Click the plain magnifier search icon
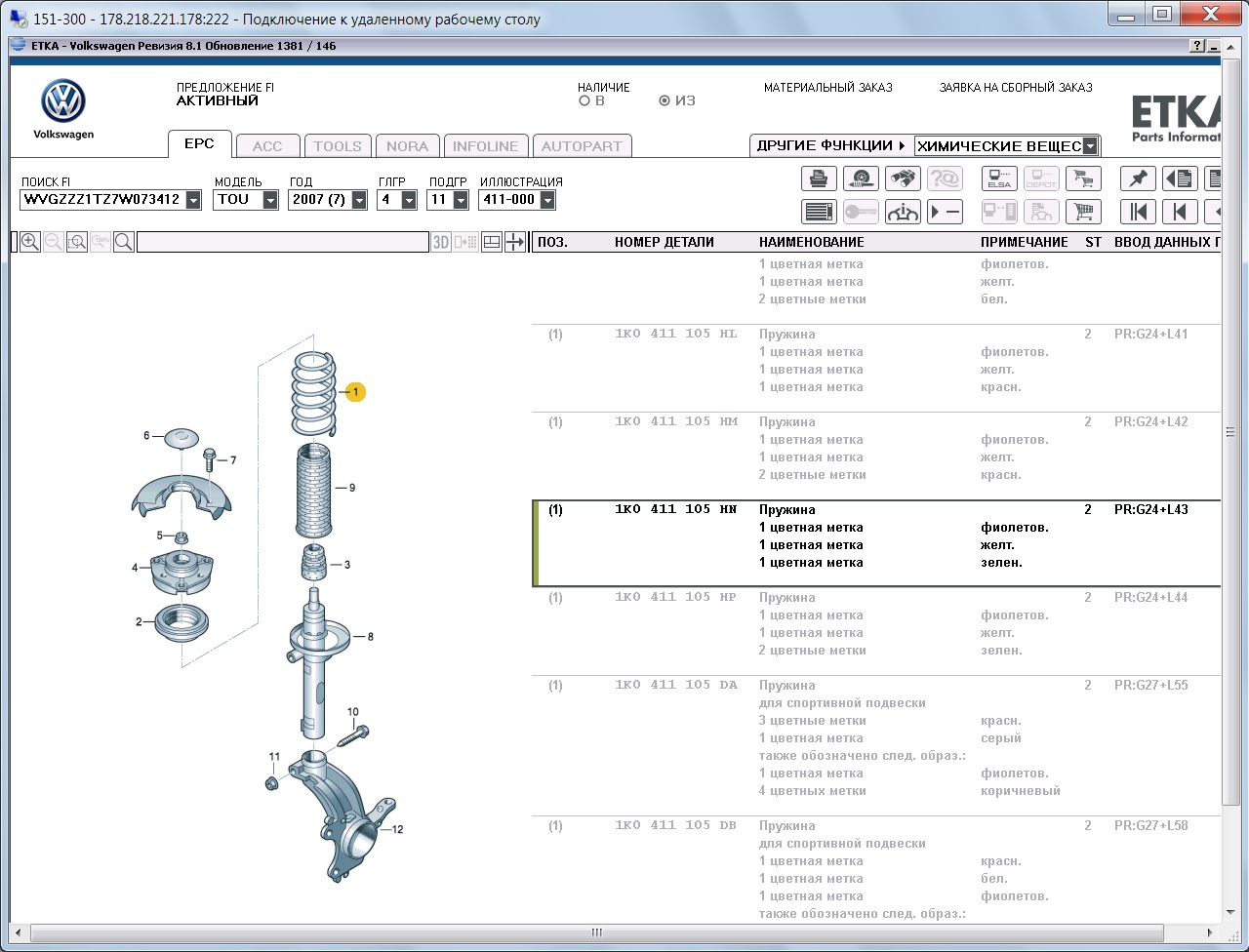This screenshot has height=952, width=1249. [x=124, y=242]
